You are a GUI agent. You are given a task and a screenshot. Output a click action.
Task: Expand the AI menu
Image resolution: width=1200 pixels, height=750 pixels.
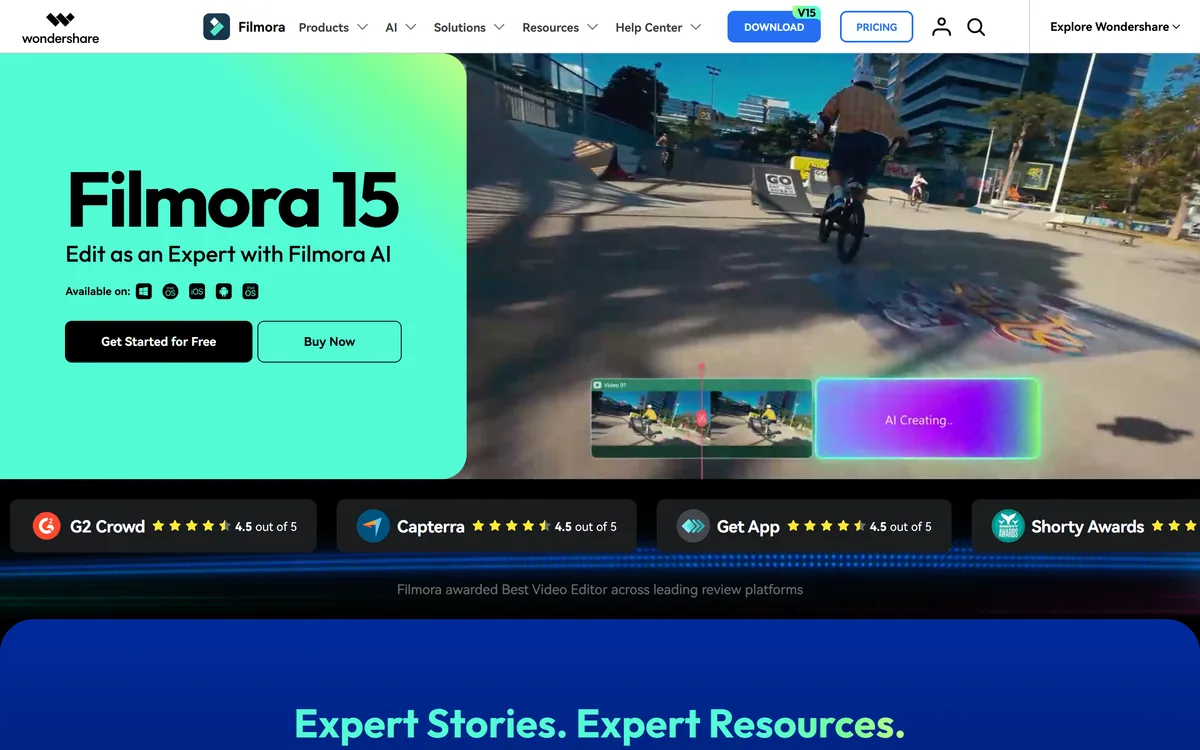click(400, 27)
